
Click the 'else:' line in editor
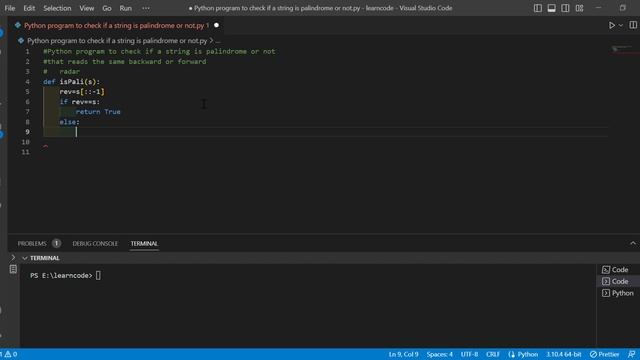click(69, 122)
